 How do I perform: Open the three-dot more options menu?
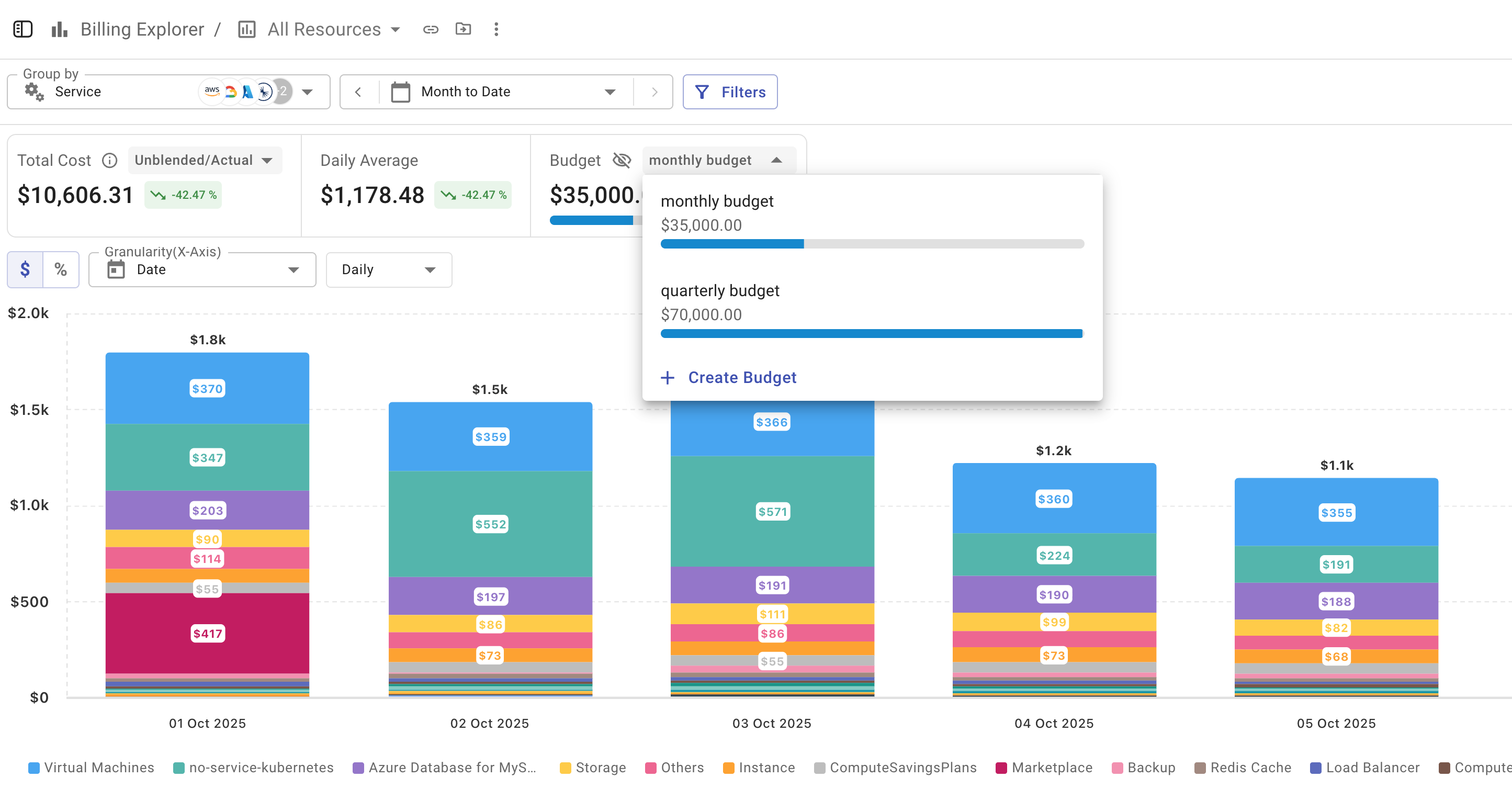coord(496,29)
